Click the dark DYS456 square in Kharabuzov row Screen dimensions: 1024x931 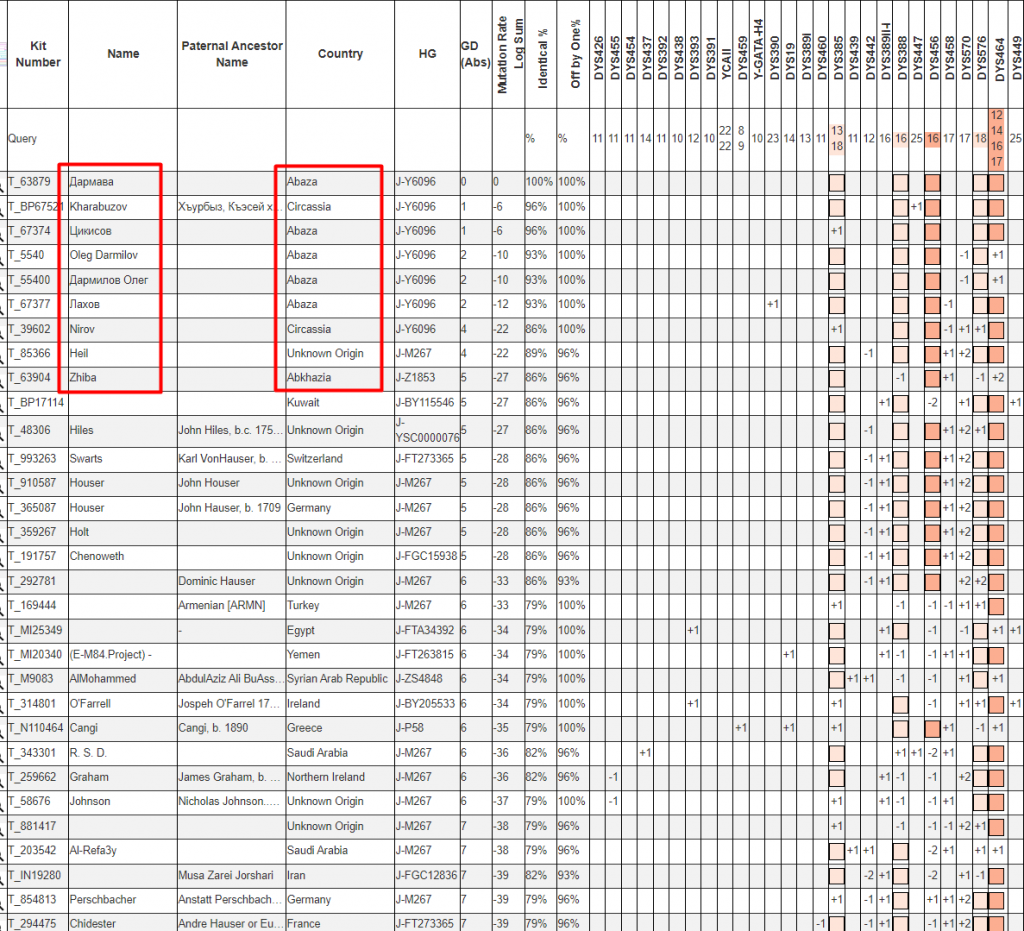[x=933, y=207]
